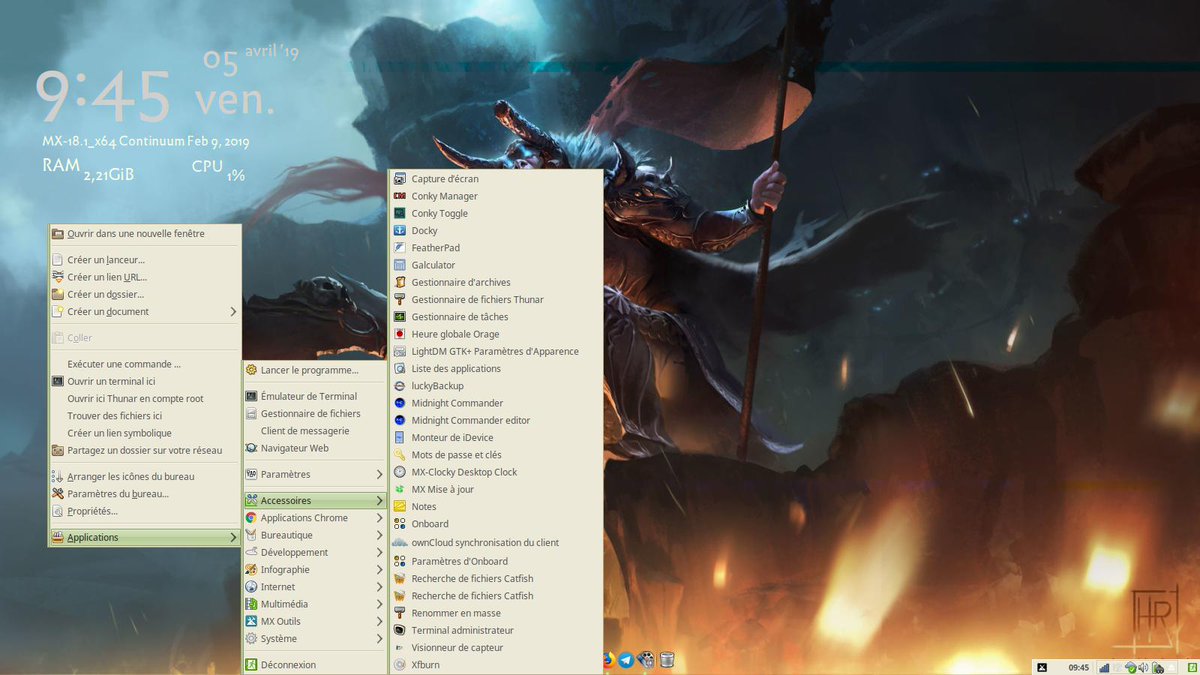1200x675 pixels.
Task: Expand the Infographie submenu arrow
Action: pos(379,570)
